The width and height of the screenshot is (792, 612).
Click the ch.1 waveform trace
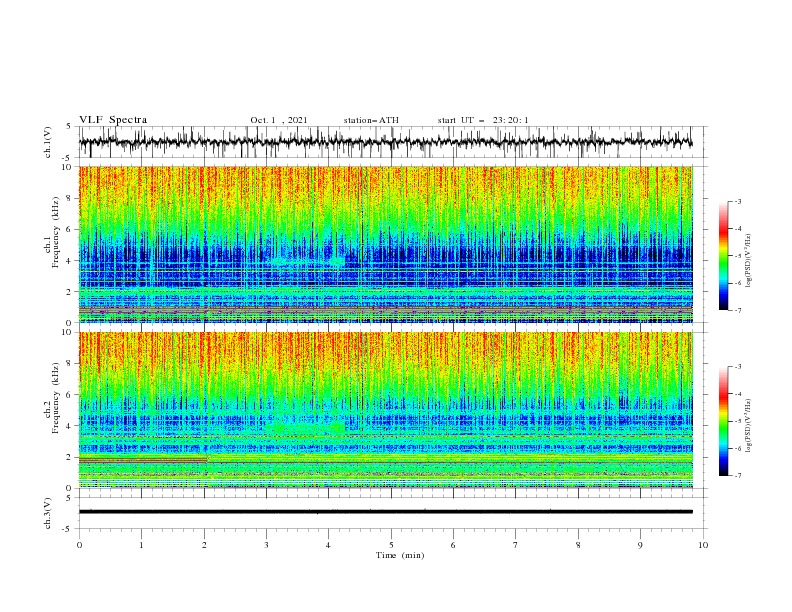[385, 142]
